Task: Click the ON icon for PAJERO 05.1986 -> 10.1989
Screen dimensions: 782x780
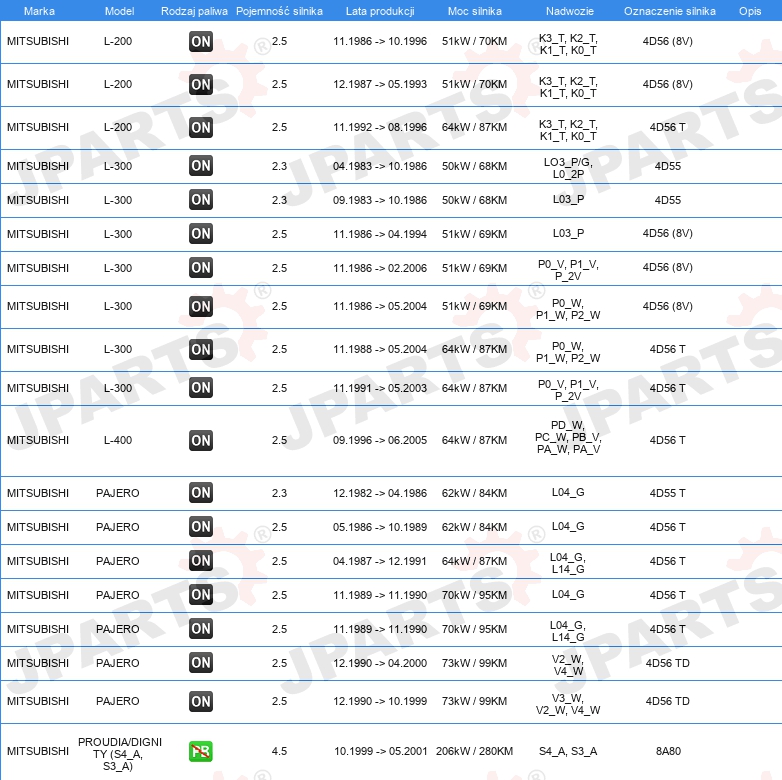Action: [x=201, y=526]
